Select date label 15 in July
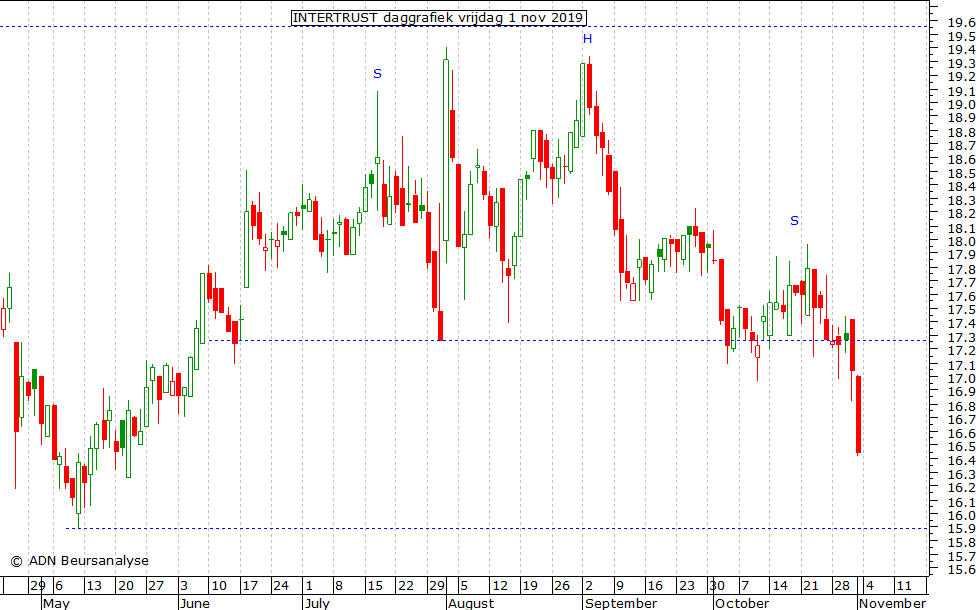The image size is (980, 610). point(375,586)
